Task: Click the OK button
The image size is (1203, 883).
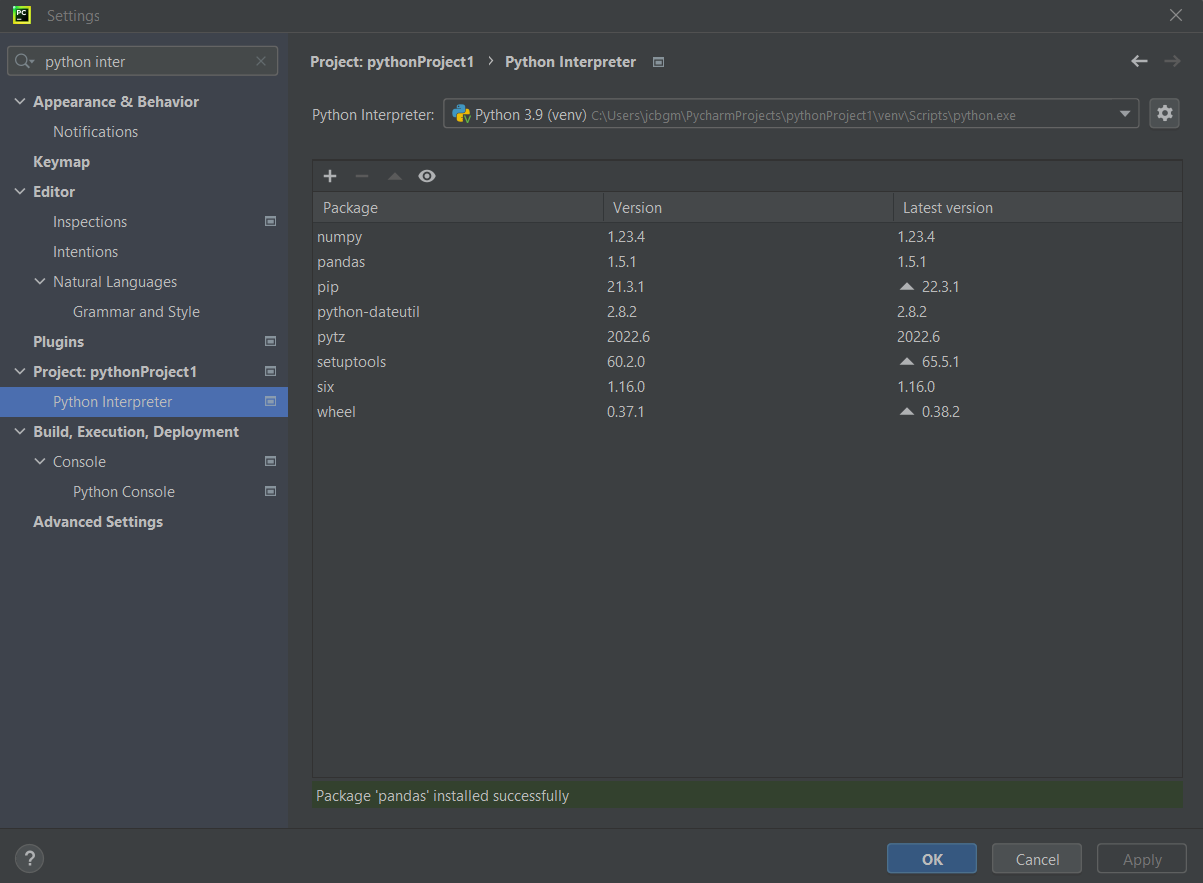Action: [x=932, y=859]
